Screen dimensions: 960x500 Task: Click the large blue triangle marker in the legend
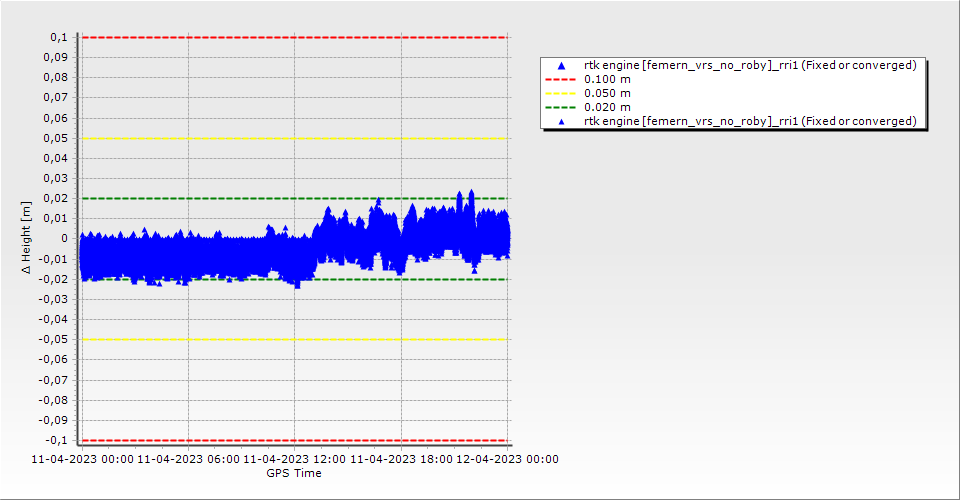point(561,65)
